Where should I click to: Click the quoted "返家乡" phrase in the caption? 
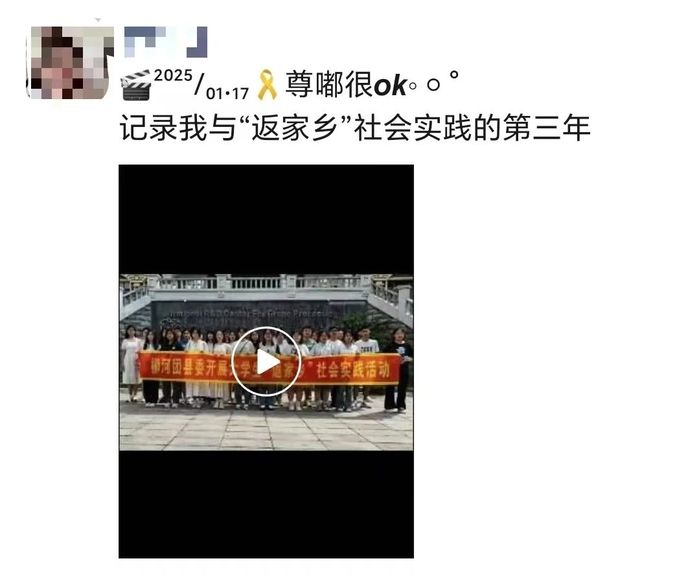pyautogui.click(x=296, y=128)
